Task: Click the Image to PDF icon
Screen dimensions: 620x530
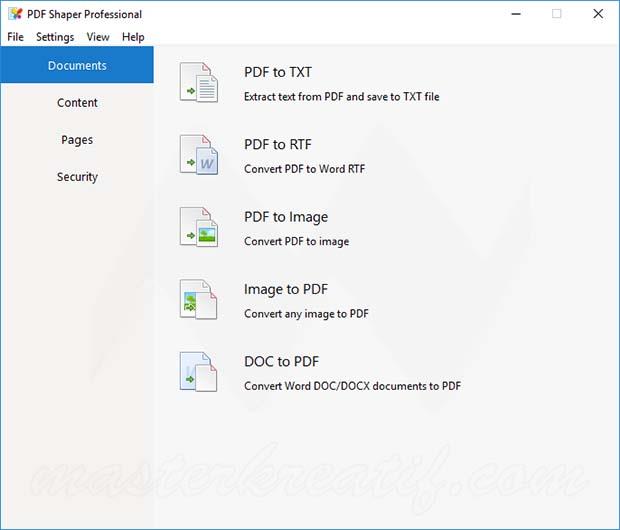Action: tap(198, 300)
